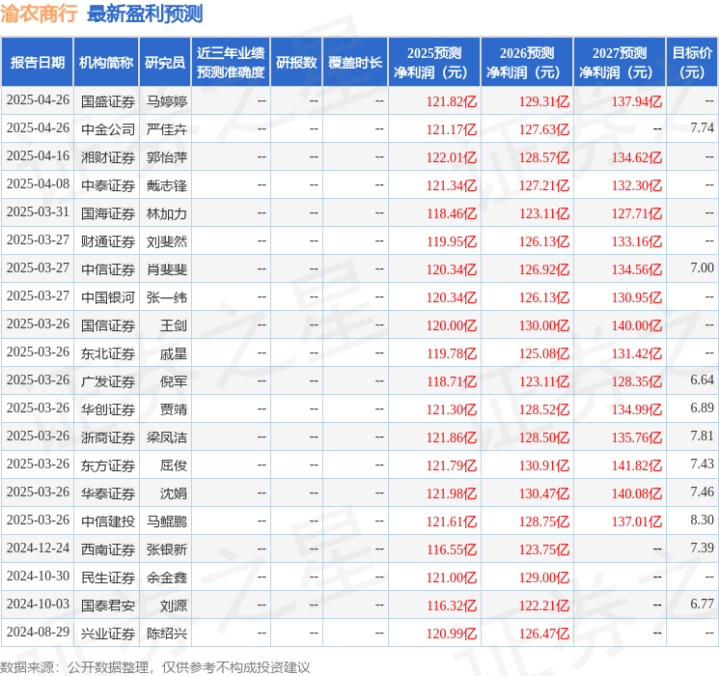Click target price 6.64

tap(702, 380)
